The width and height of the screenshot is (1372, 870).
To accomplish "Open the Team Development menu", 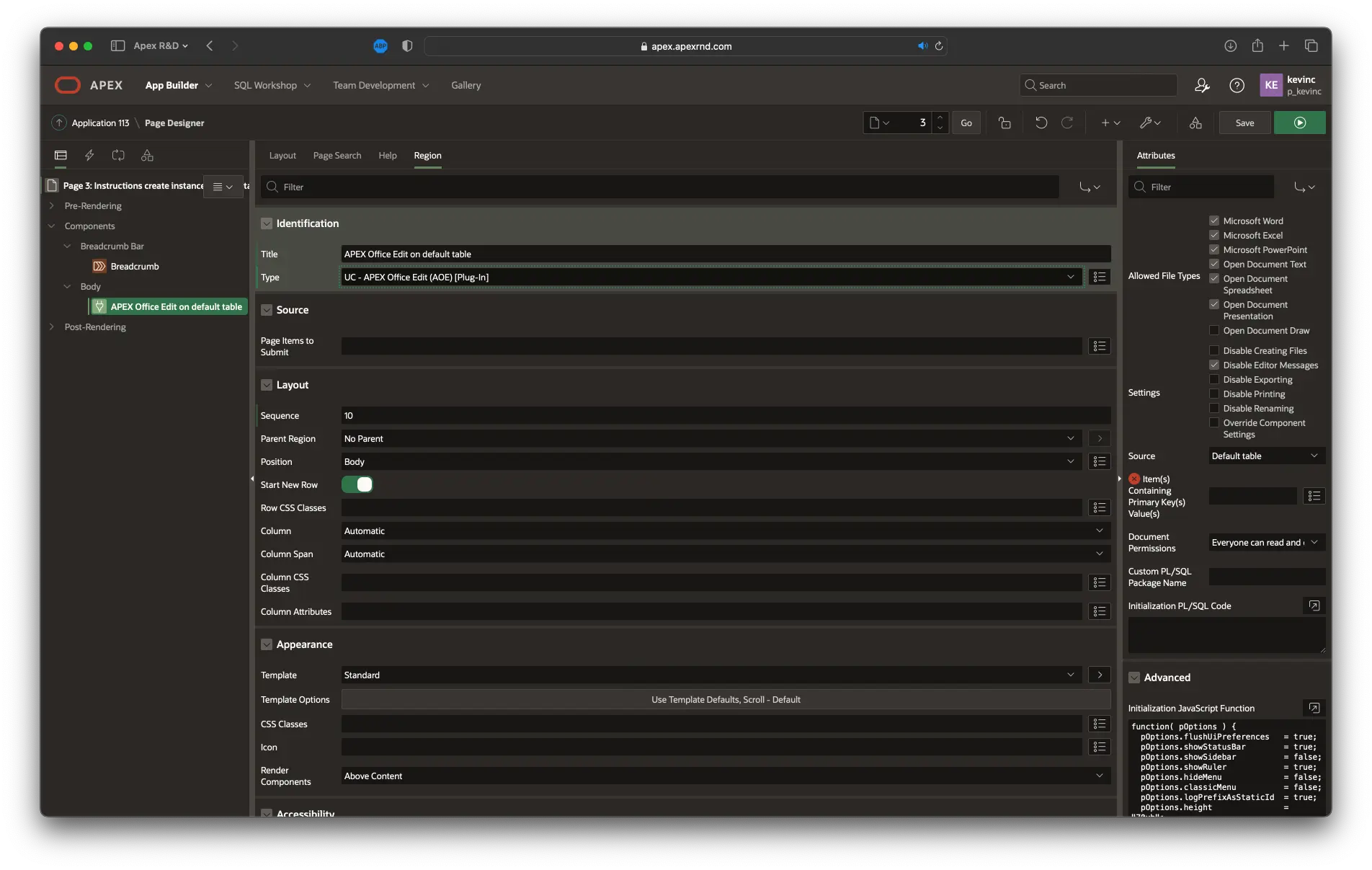I will [380, 85].
